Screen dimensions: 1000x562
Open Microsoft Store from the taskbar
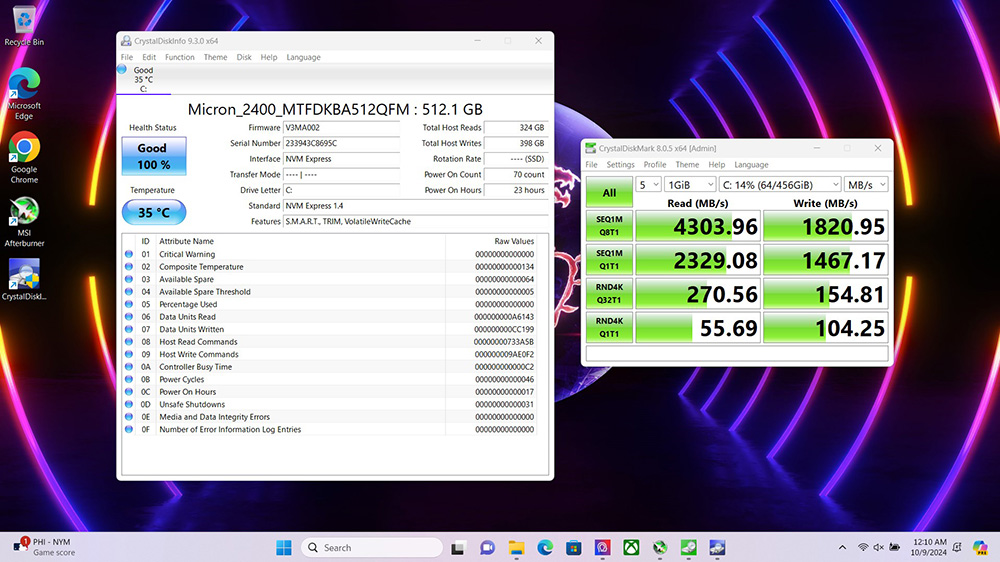click(x=573, y=547)
